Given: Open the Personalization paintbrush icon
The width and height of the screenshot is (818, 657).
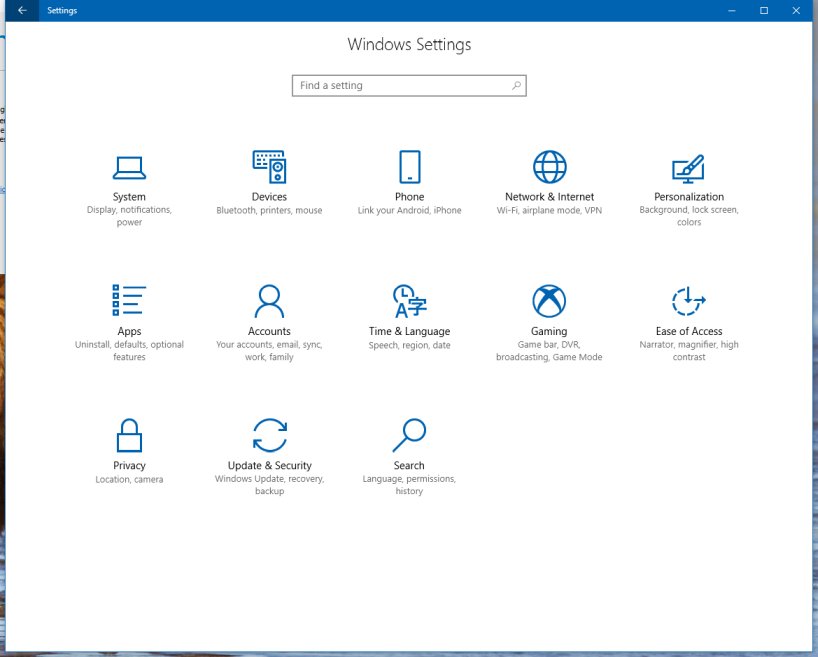Looking at the screenshot, I should [x=688, y=169].
